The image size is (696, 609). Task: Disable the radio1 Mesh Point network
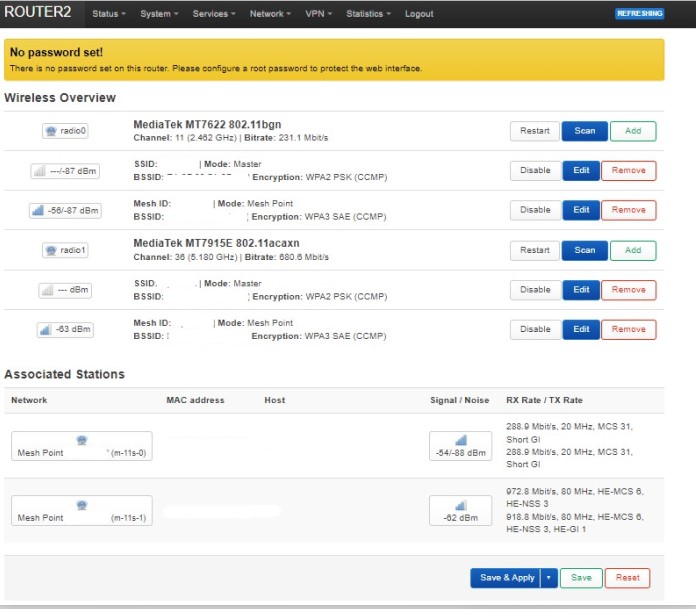535,329
